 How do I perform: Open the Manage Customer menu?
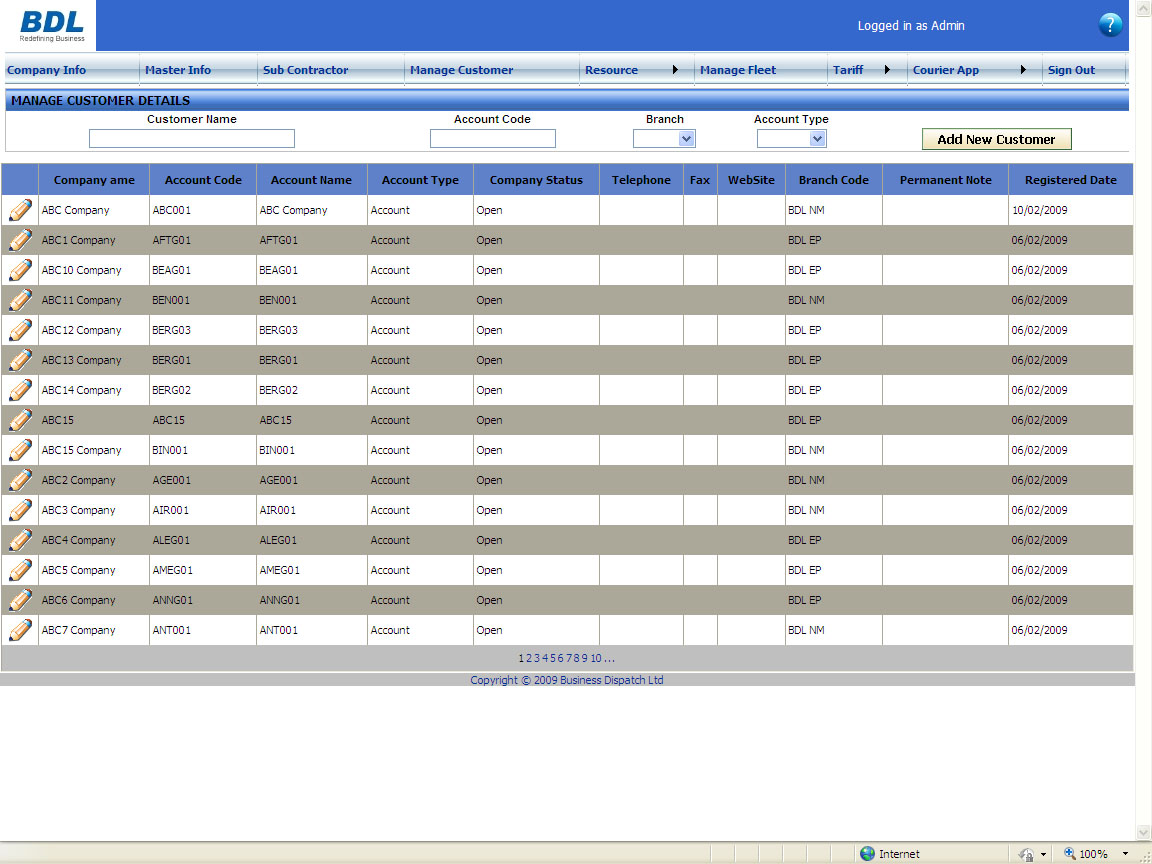[x=461, y=70]
